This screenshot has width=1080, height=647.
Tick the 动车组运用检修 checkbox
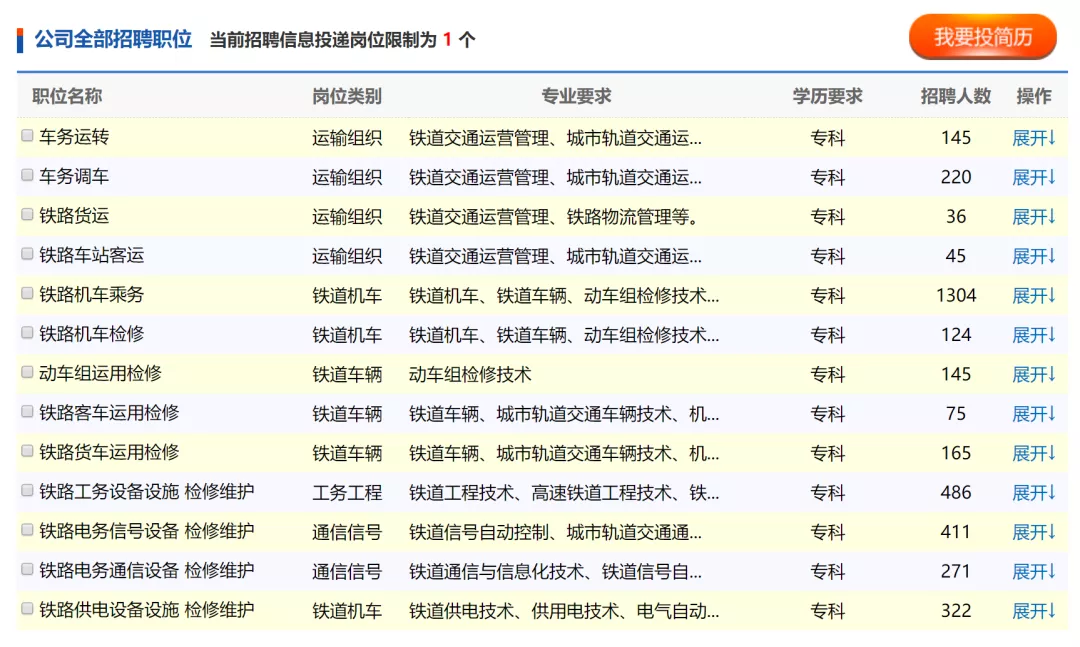(28, 372)
